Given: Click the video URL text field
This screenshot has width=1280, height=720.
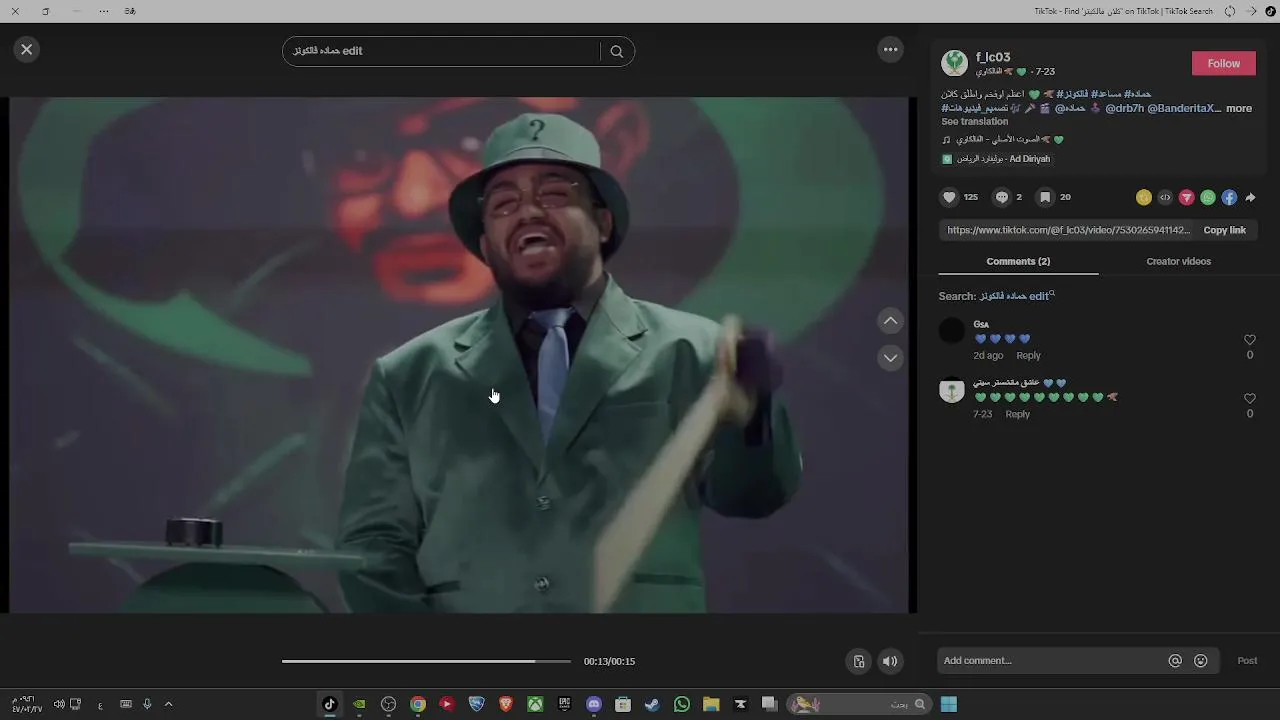Looking at the screenshot, I should [1068, 230].
